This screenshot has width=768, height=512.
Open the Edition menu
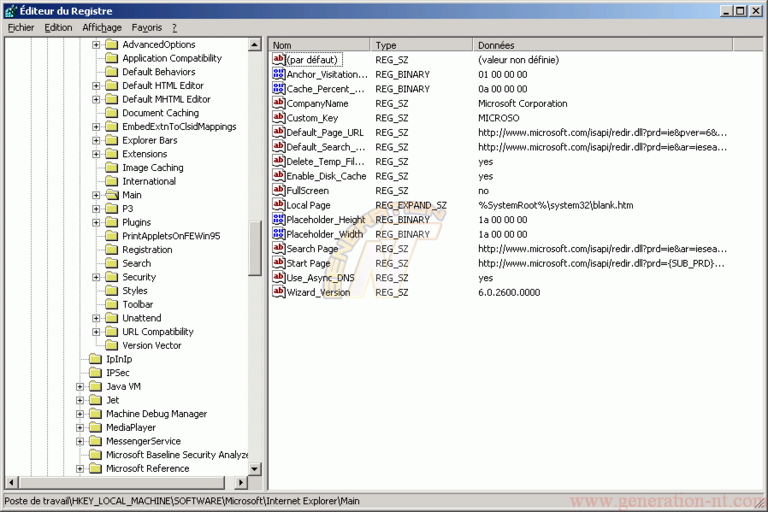pos(58,27)
